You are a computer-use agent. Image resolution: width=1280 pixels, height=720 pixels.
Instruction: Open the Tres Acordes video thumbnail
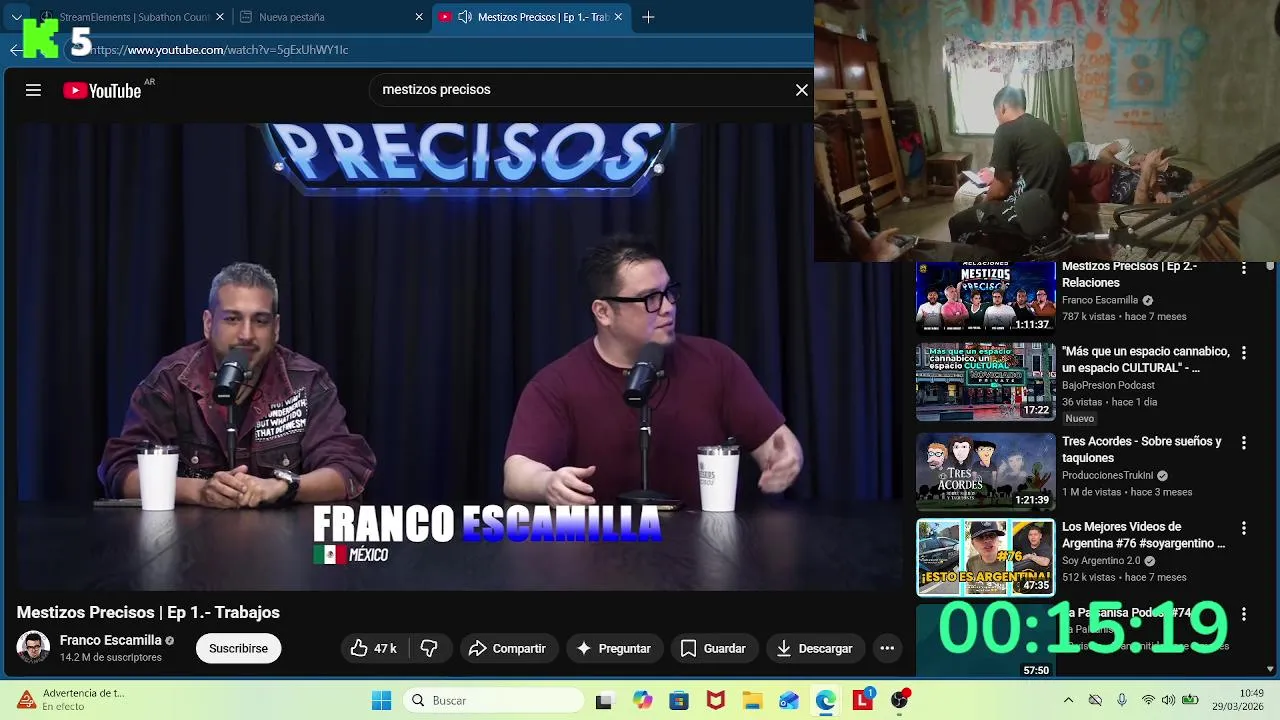point(986,471)
